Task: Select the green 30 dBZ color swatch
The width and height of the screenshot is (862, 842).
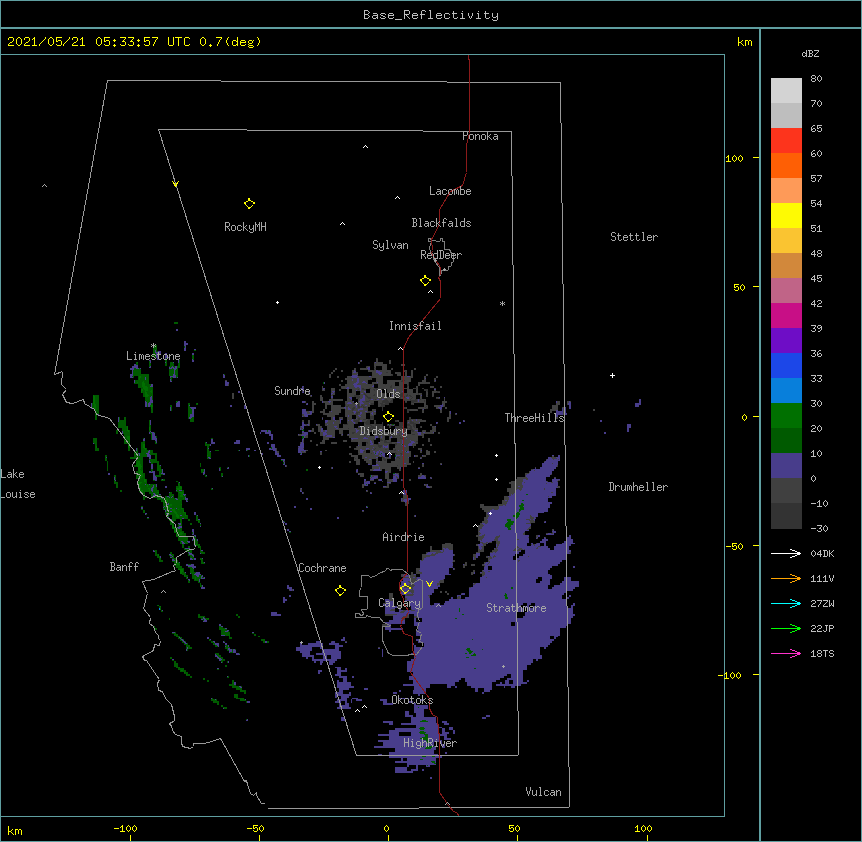Action: [x=786, y=416]
